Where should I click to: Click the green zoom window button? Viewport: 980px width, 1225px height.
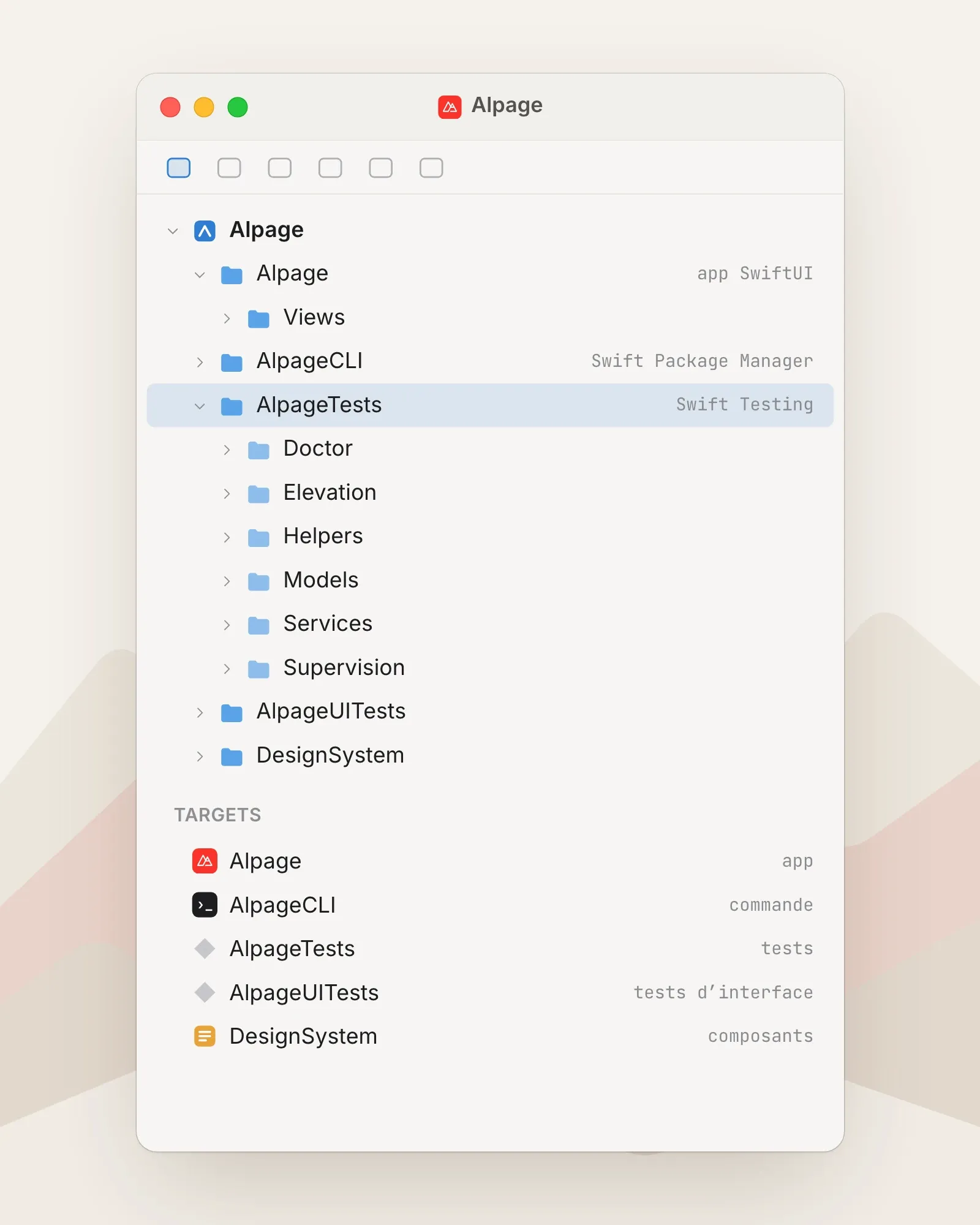(x=238, y=107)
